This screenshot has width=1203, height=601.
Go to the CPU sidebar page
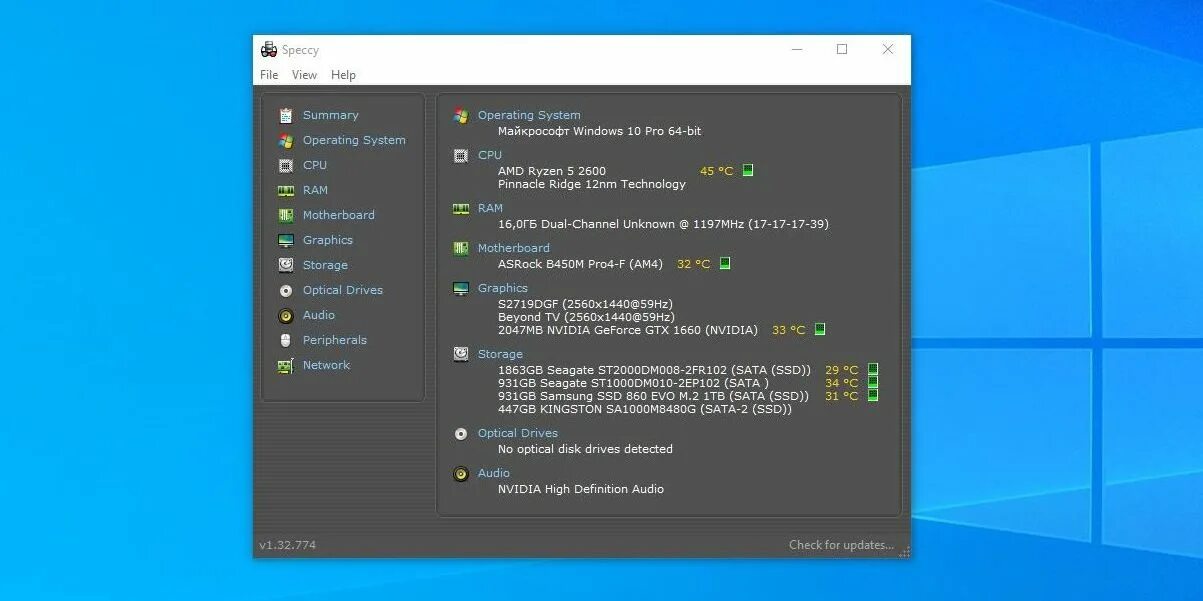pos(315,165)
